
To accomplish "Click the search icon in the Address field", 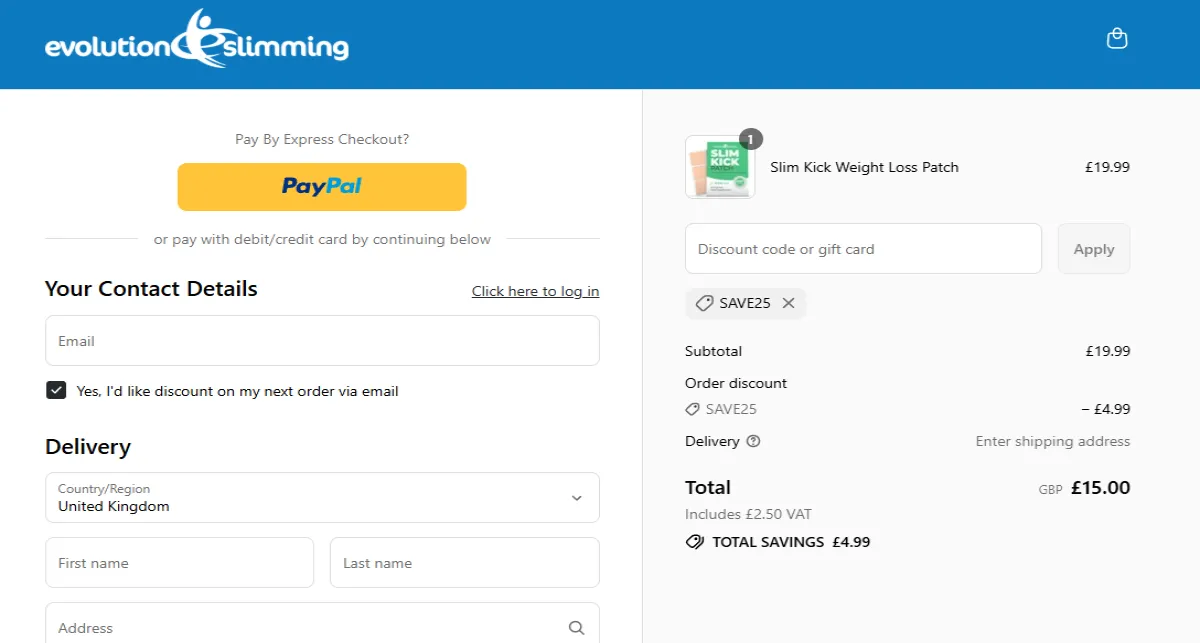I will 576,626.
